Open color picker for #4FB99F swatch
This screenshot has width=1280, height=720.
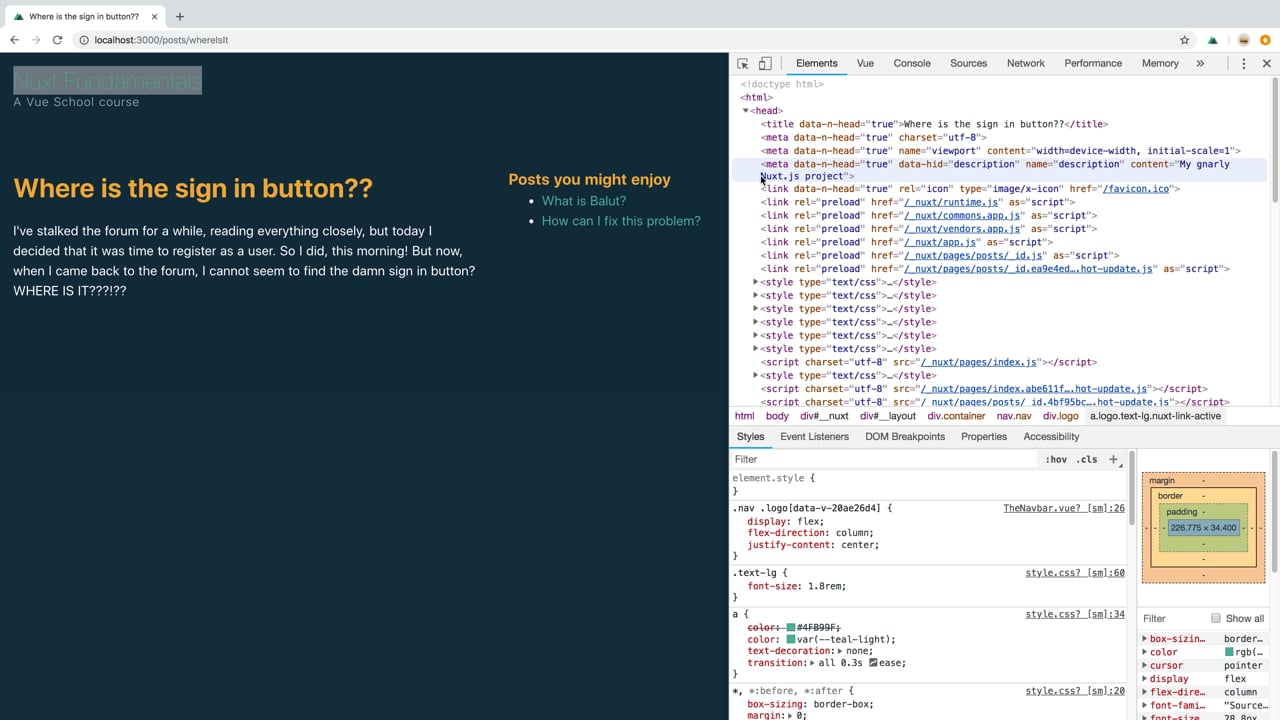(791, 627)
